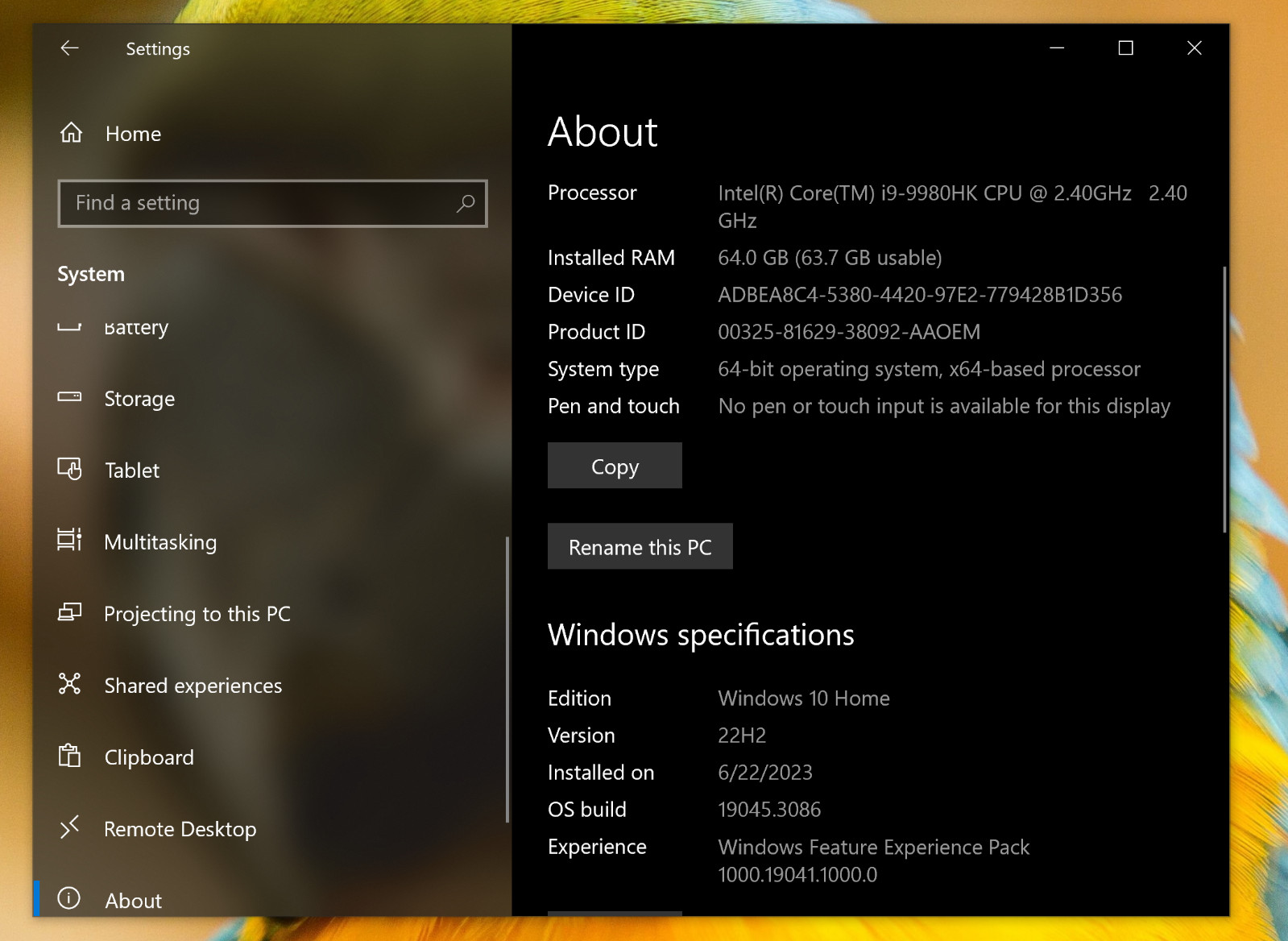Click the Home house icon
The height and width of the screenshot is (941, 1288).
coord(71,132)
